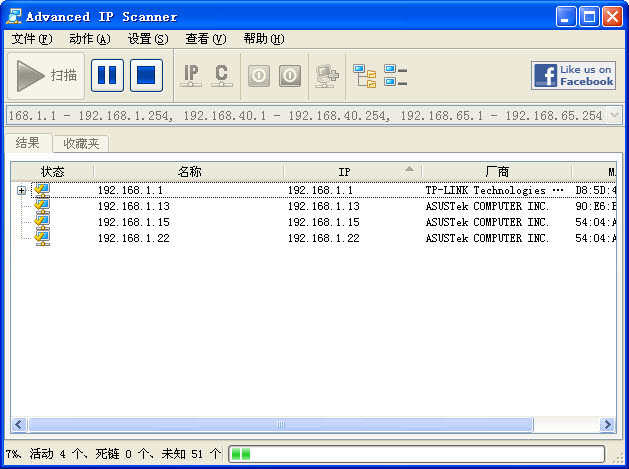Click the IP cell 192.168.1.13
Viewport: 629px width, 469px height.
(323, 206)
